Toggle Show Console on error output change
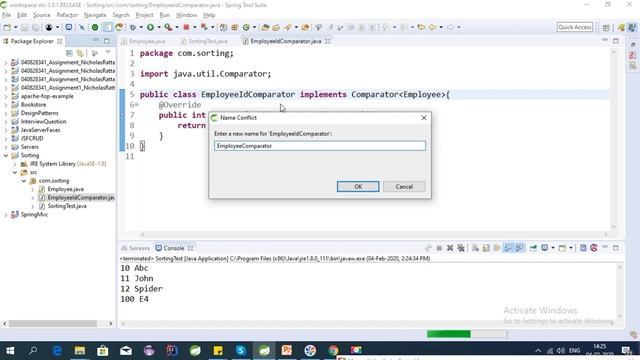This screenshot has width=640, height=360. [x=519, y=248]
